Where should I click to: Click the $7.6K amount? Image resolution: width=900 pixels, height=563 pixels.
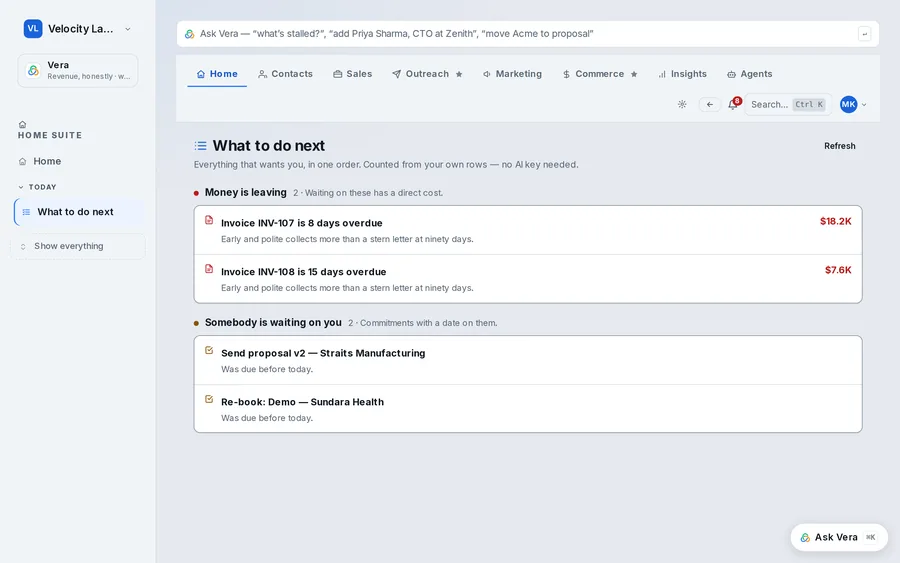pos(838,270)
